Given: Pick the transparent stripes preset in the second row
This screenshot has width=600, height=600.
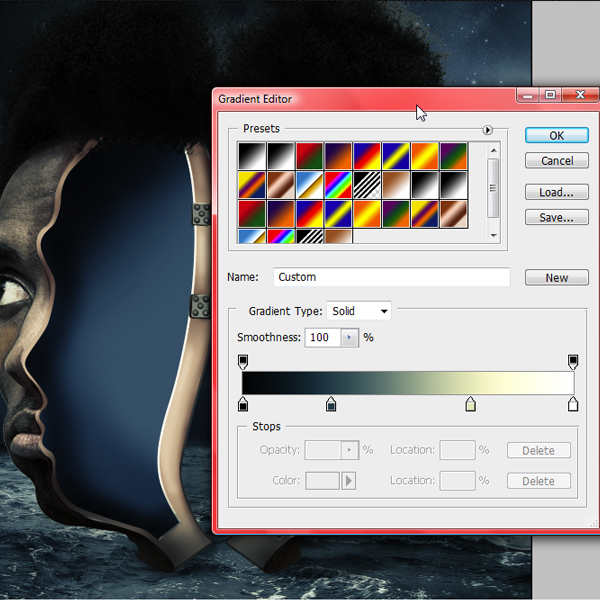Looking at the screenshot, I should tap(367, 185).
